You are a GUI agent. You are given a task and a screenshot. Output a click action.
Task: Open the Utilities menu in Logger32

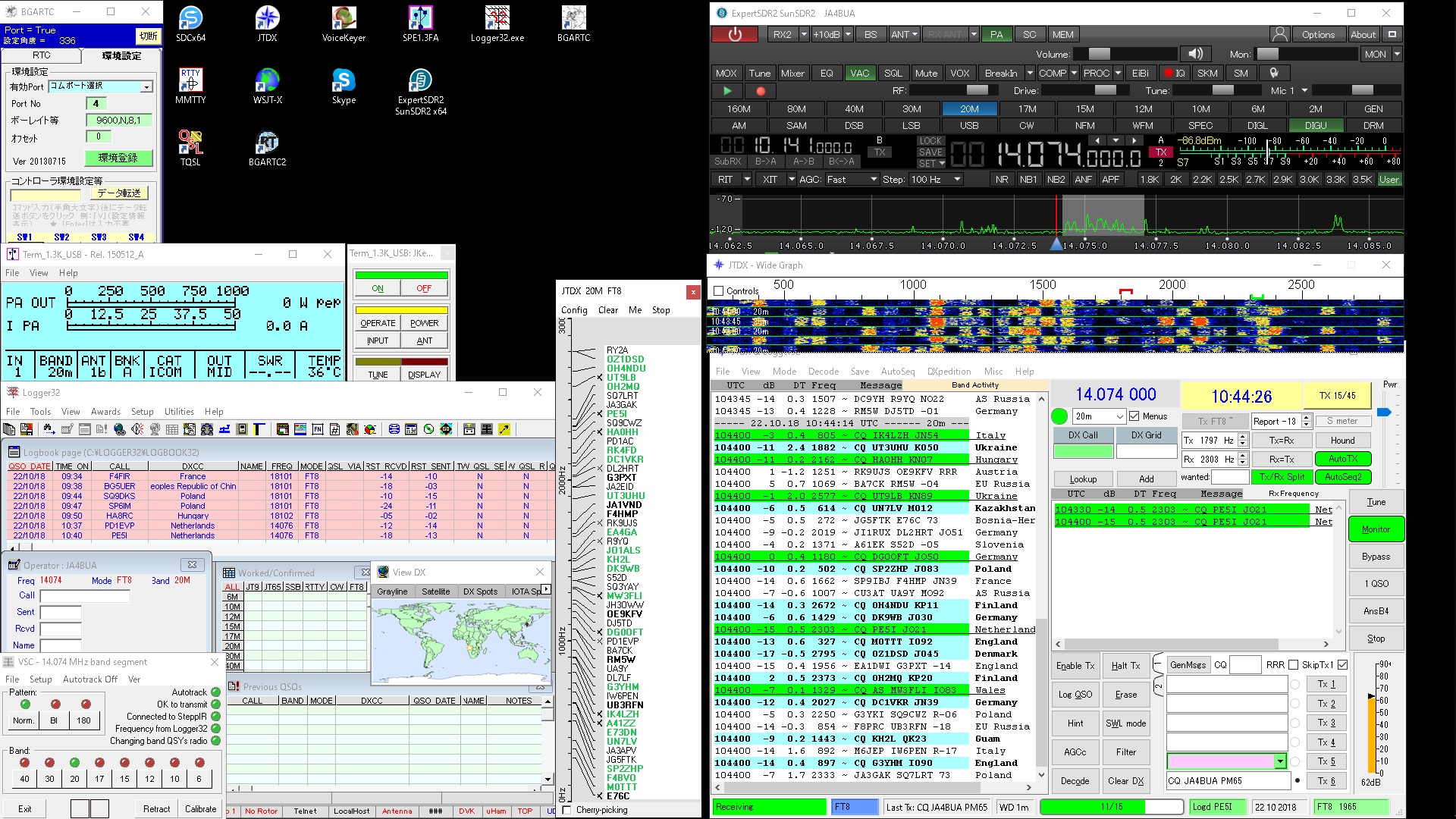coord(179,412)
